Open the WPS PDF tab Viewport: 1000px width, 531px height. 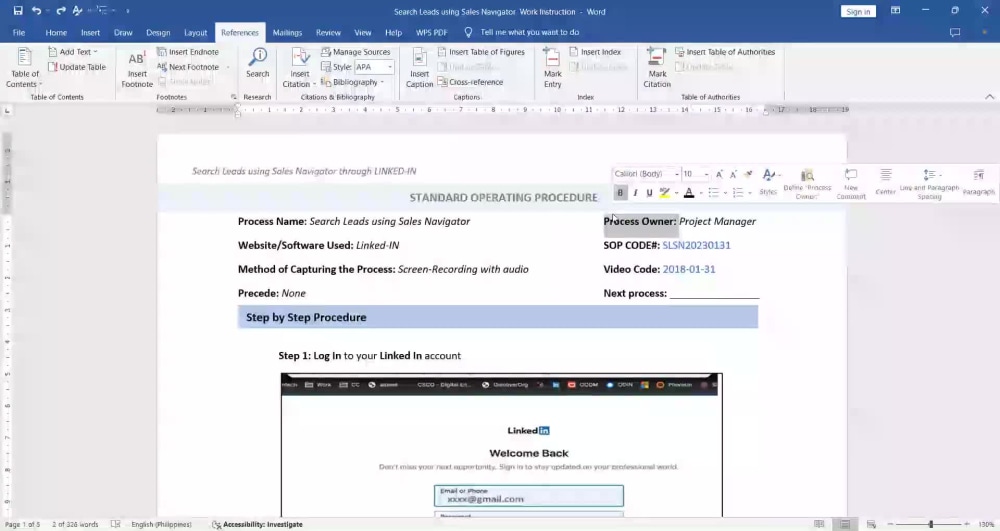coord(432,32)
